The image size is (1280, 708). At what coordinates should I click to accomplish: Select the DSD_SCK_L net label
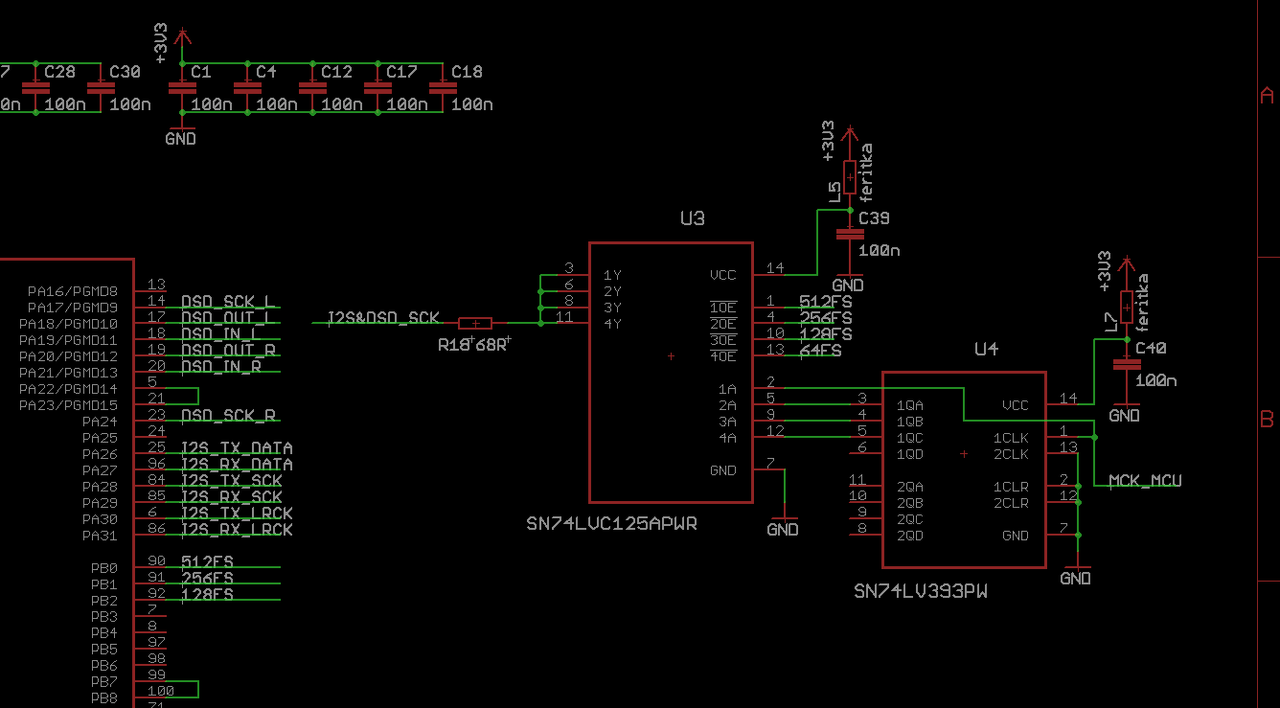click(228, 302)
